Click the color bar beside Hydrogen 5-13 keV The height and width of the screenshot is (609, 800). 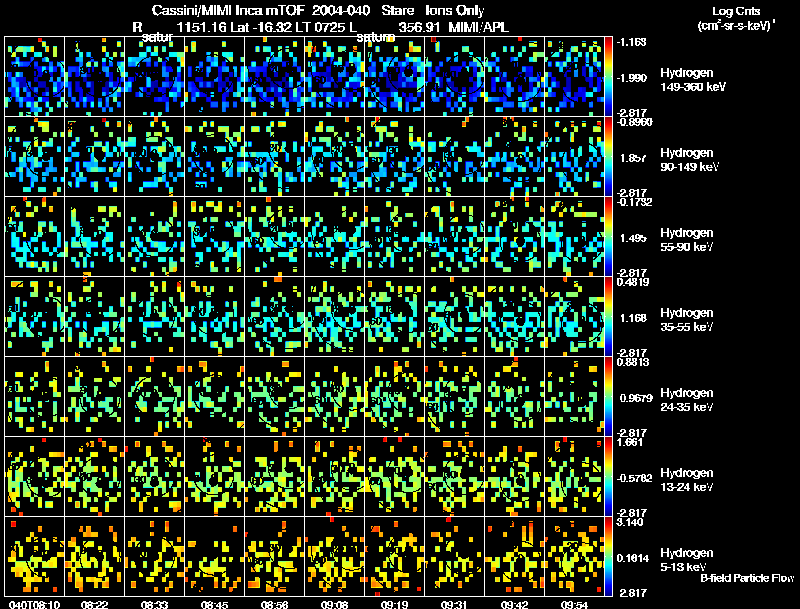608,556
